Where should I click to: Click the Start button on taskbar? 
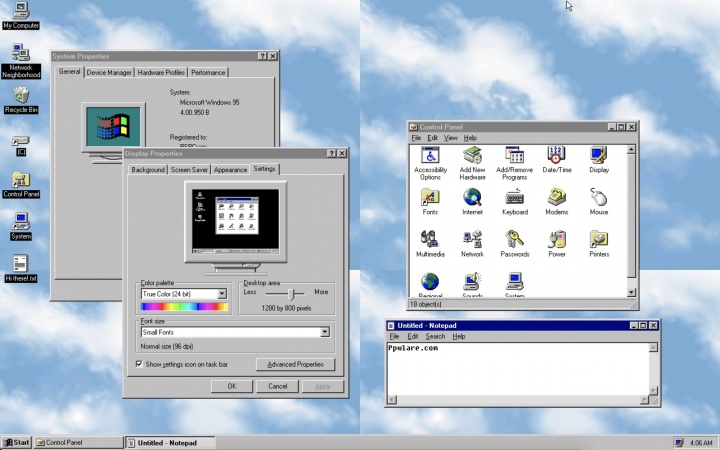17,442
